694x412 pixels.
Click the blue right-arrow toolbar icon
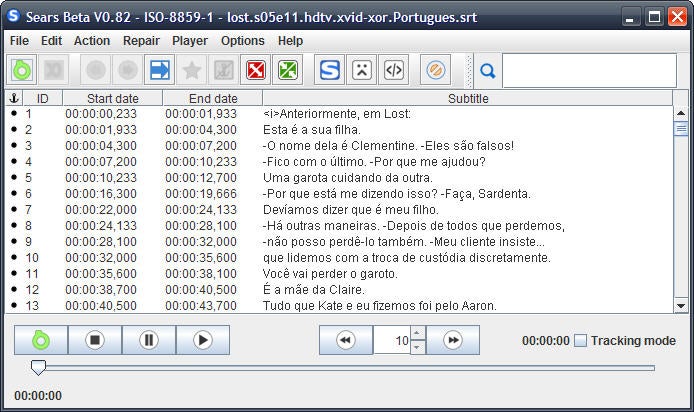click(159, 70)
